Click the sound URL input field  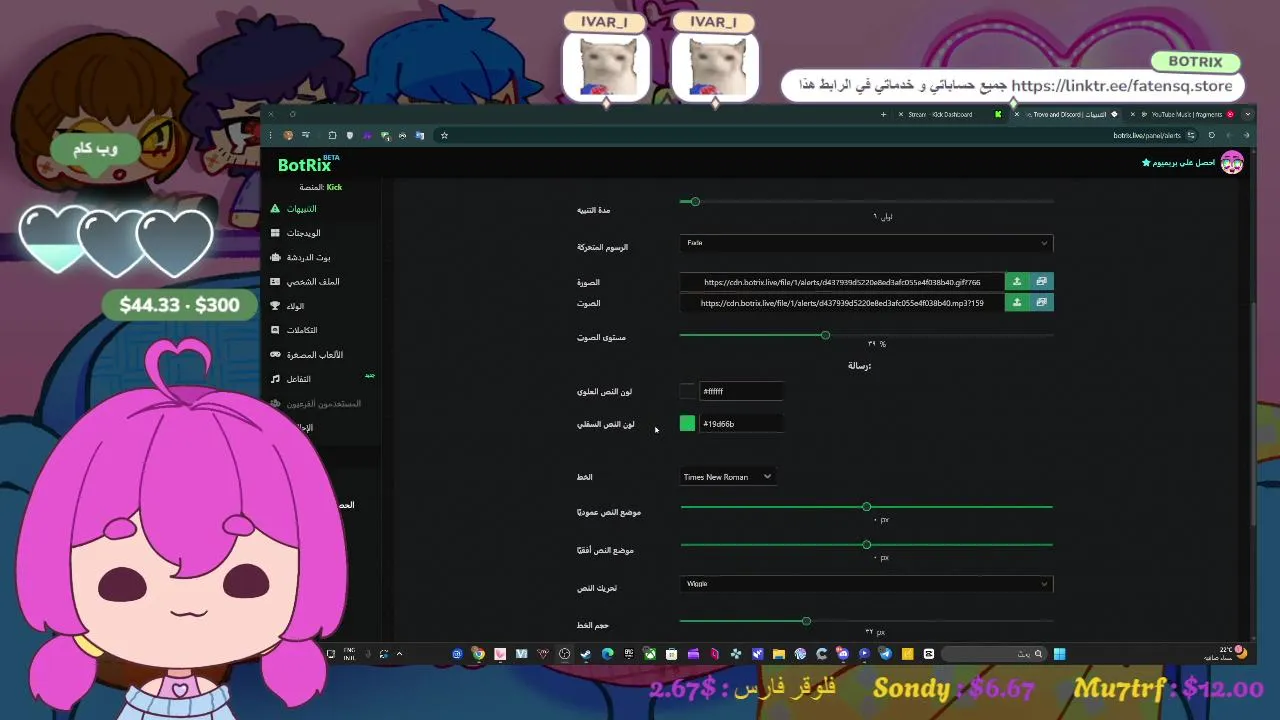click(842, 302)
